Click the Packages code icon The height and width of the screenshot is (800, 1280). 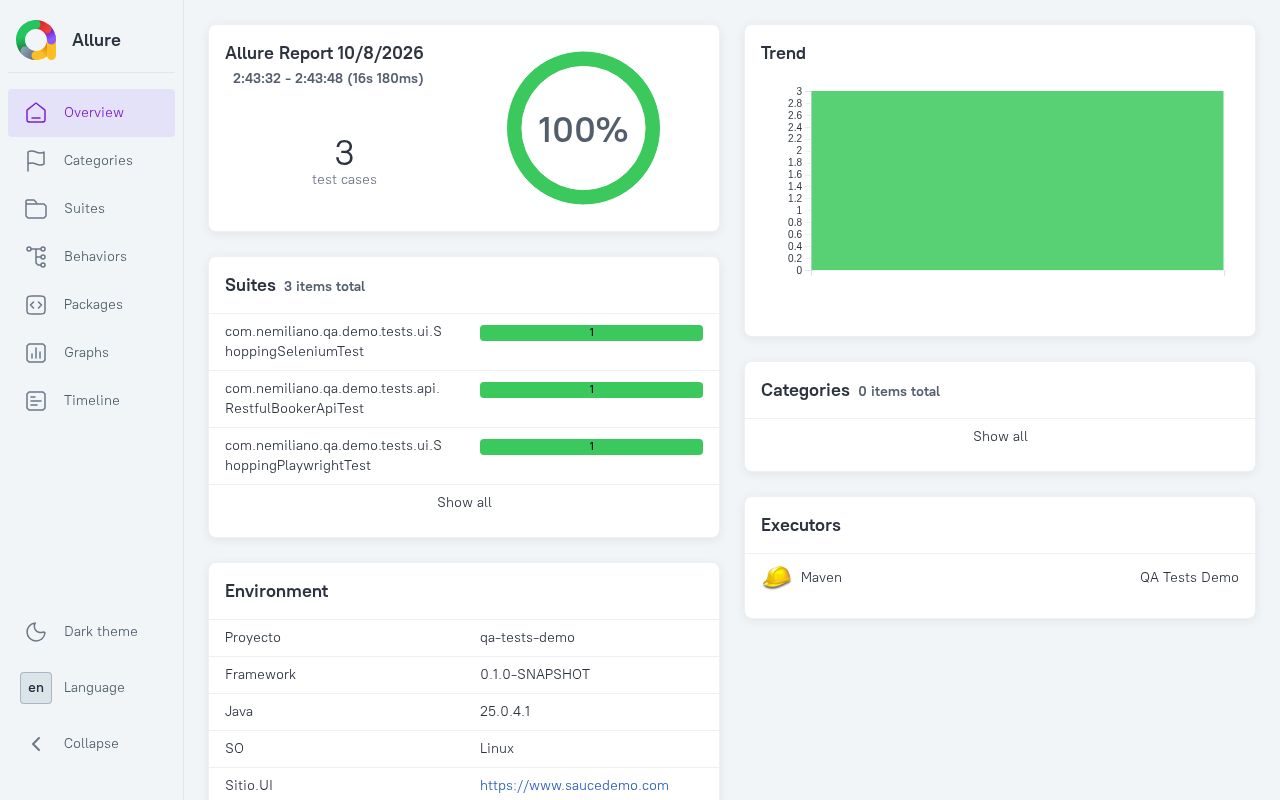pyautogui.click(x=36, y=305)
